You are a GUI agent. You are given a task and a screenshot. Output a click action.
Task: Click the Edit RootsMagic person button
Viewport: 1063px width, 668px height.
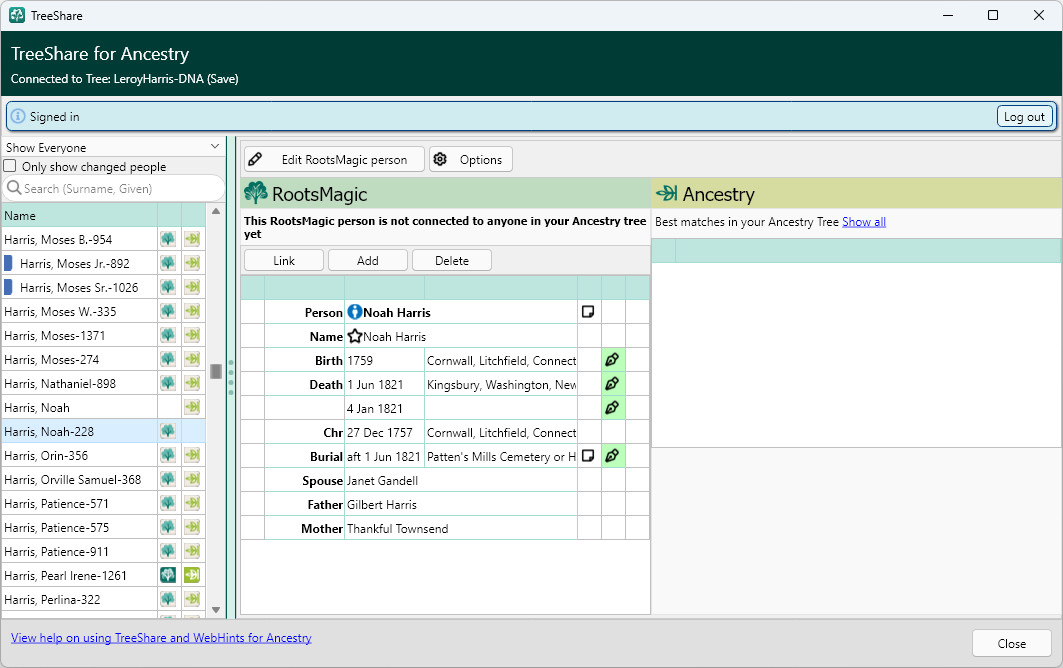tap(334, 159)
